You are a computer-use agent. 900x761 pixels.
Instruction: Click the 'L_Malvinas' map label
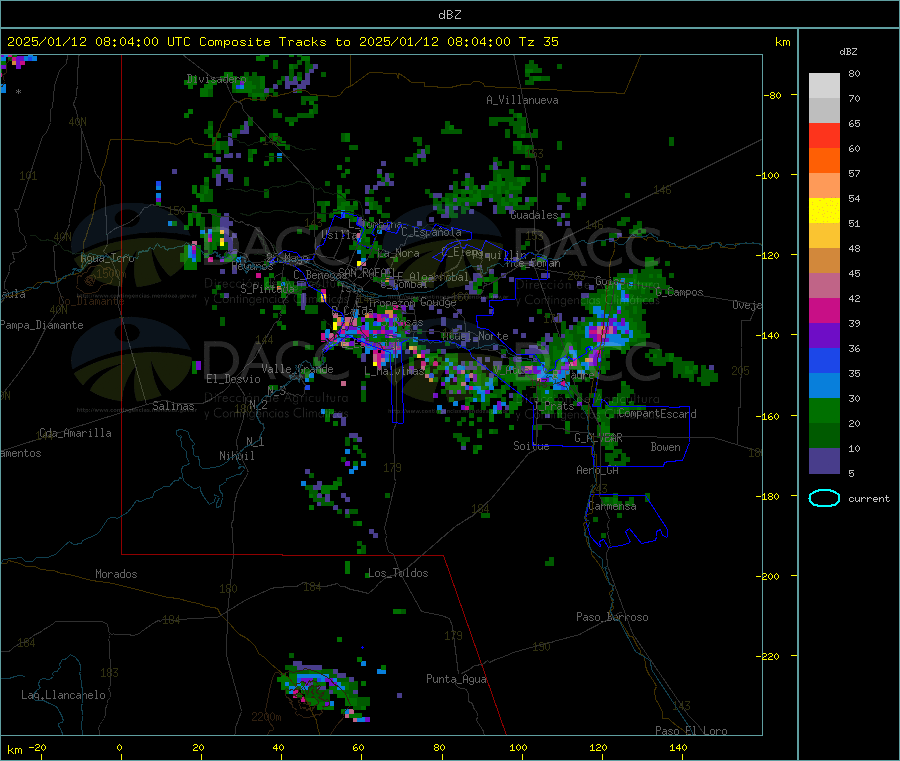coord(394,371)
